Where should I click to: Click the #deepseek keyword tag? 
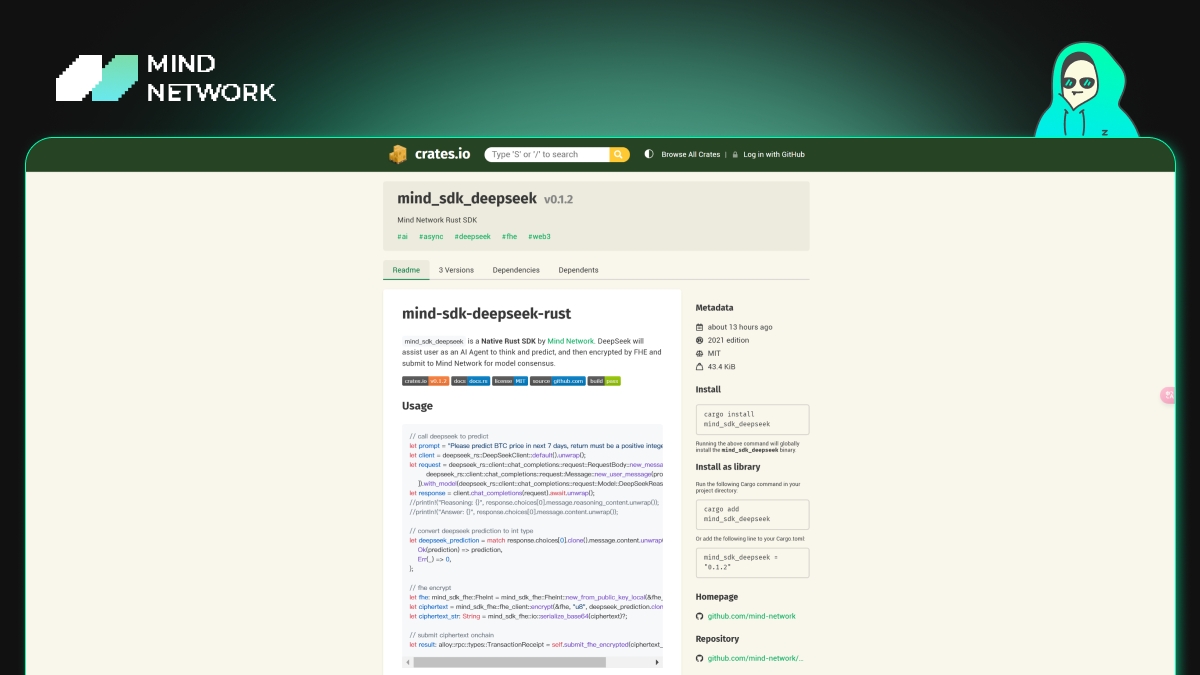pos(472,237)
